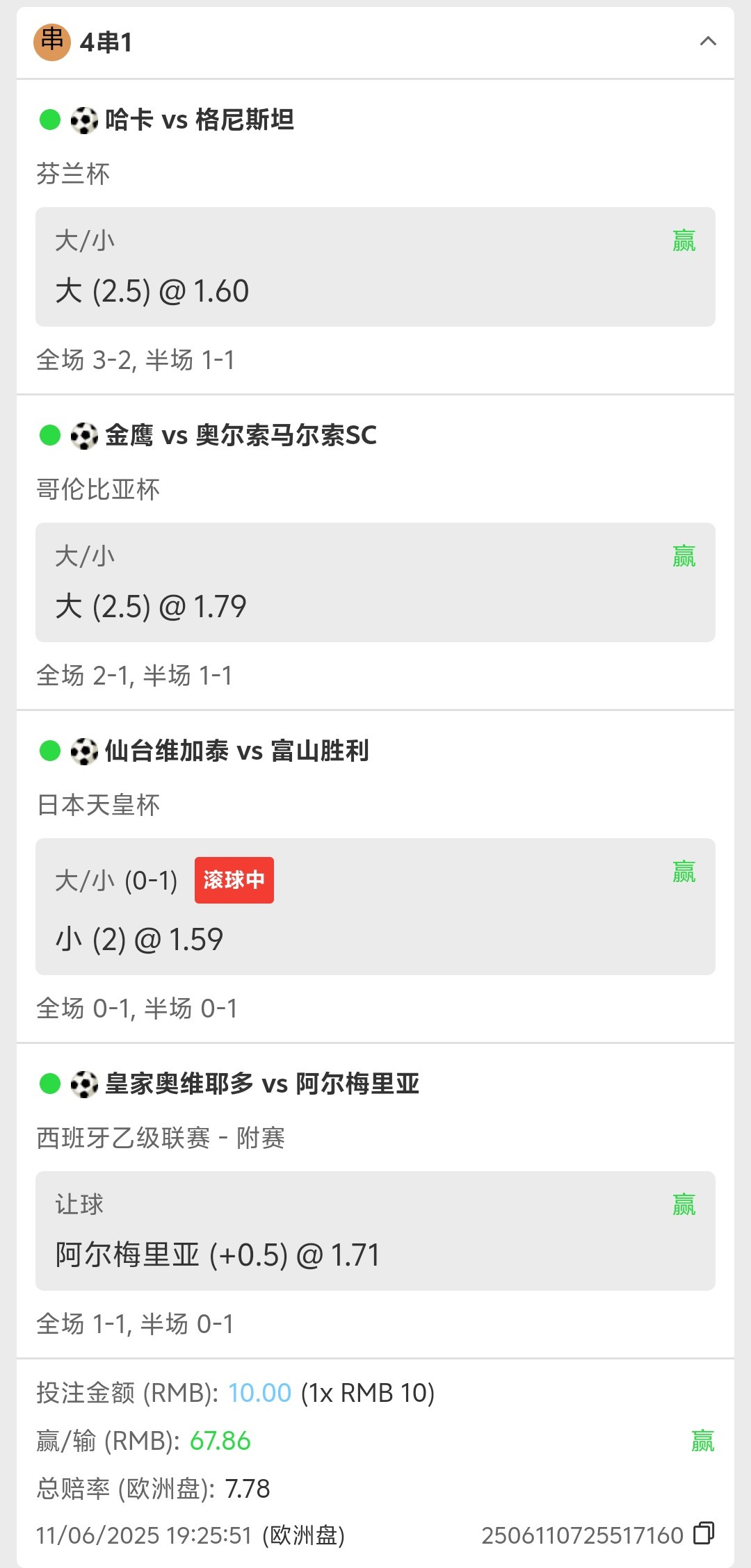Click the green status dot for 哈卡 match
751x1568 pixels.
50,120
